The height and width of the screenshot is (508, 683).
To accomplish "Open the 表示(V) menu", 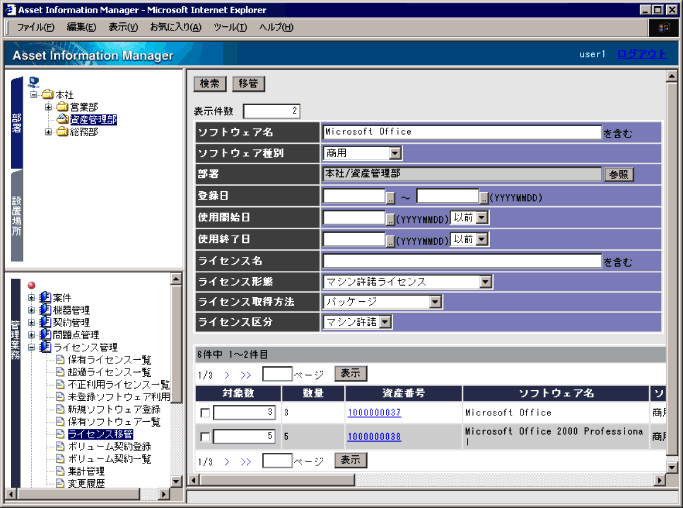I will [x=123, y=27].
